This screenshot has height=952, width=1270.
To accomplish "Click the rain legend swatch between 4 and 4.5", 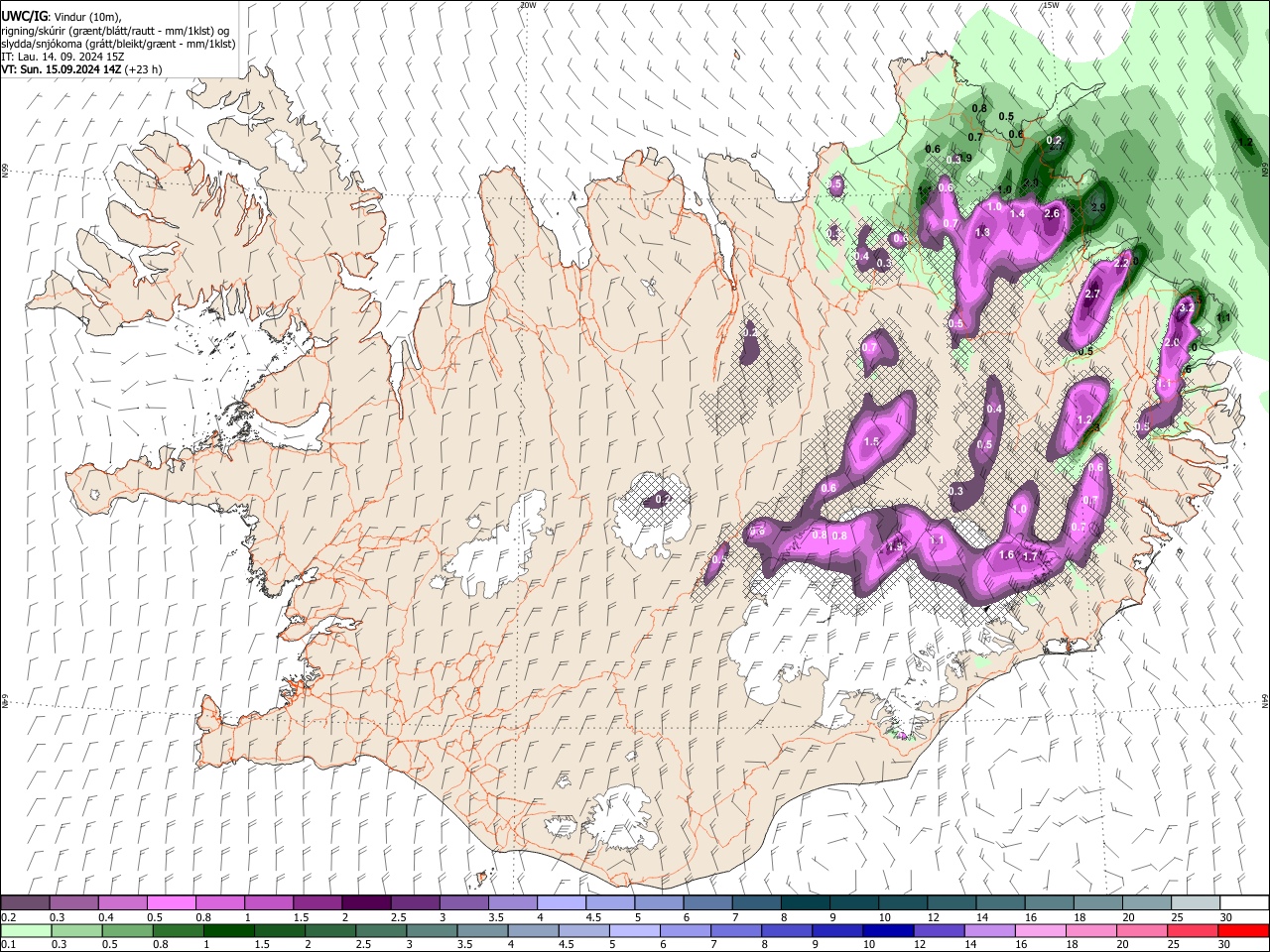I will tap(532, 931).
